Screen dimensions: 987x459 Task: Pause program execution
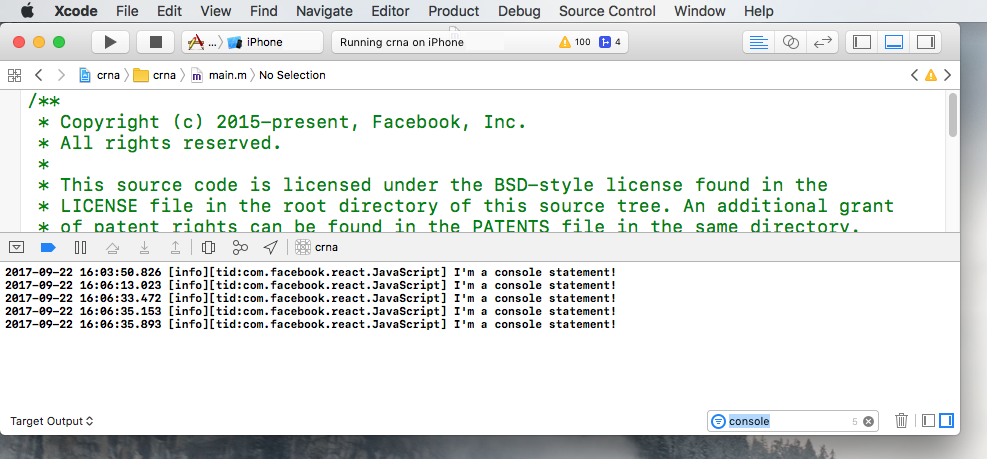[x=81, y=247]
